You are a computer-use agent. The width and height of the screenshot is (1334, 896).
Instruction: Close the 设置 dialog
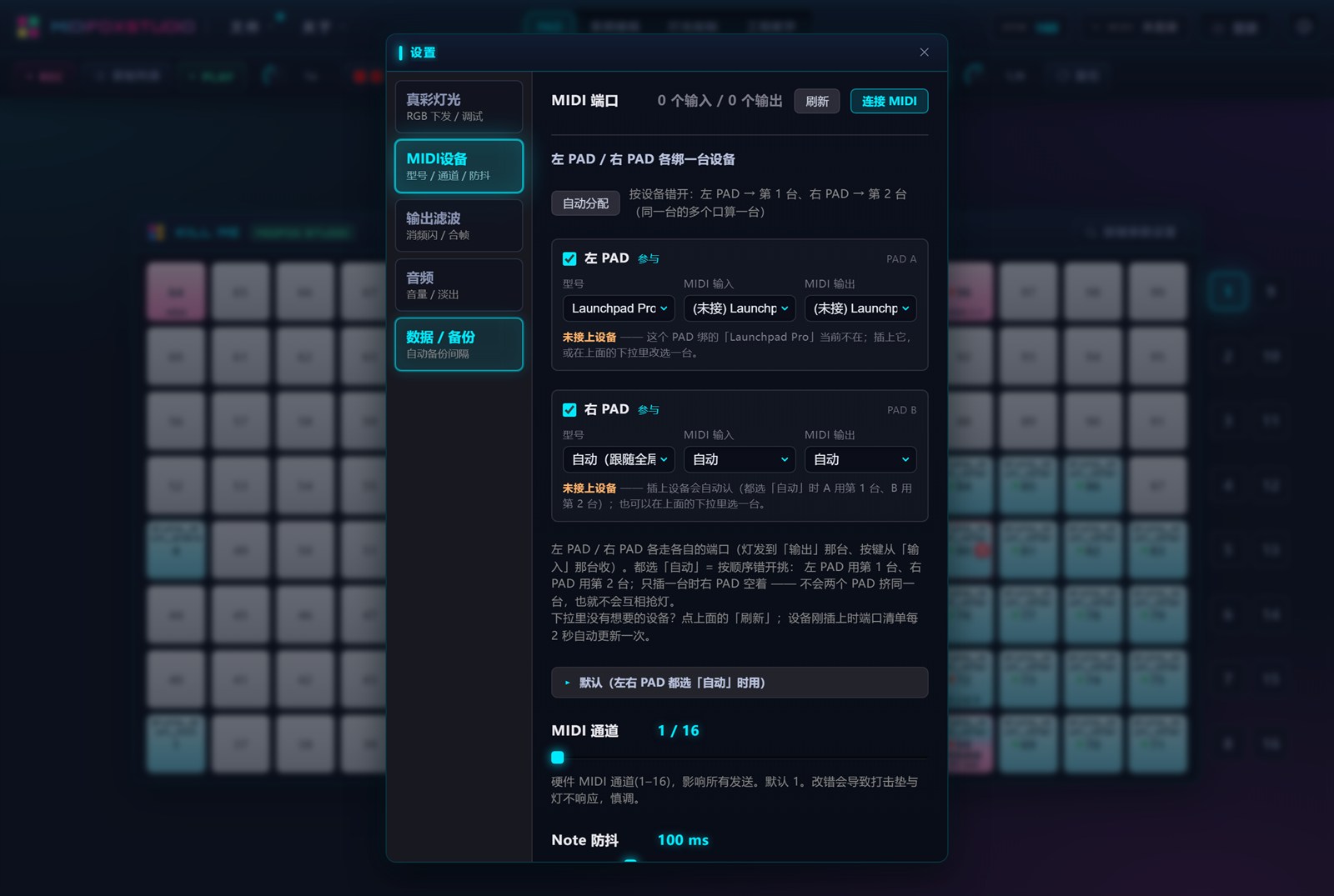point(924,52)
